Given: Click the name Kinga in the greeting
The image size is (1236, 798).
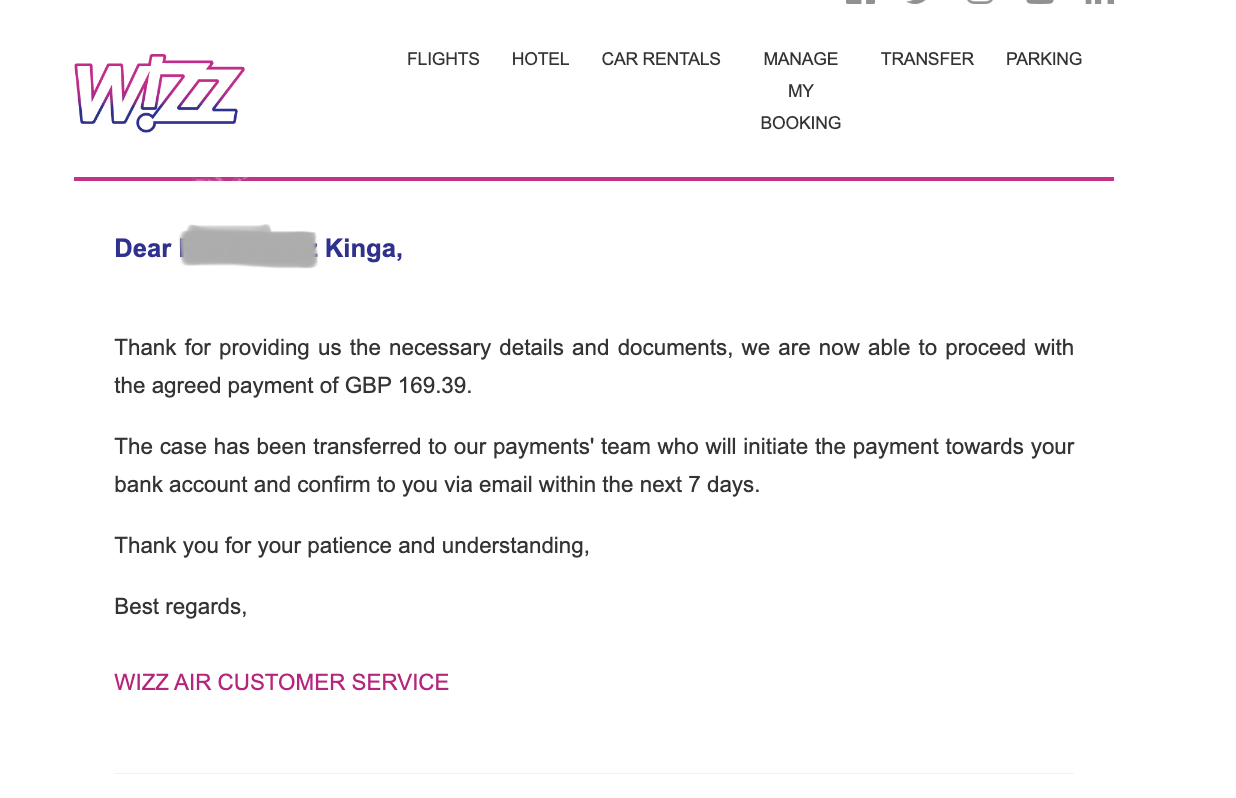Looking at the screenshot, I should [361, 248].
